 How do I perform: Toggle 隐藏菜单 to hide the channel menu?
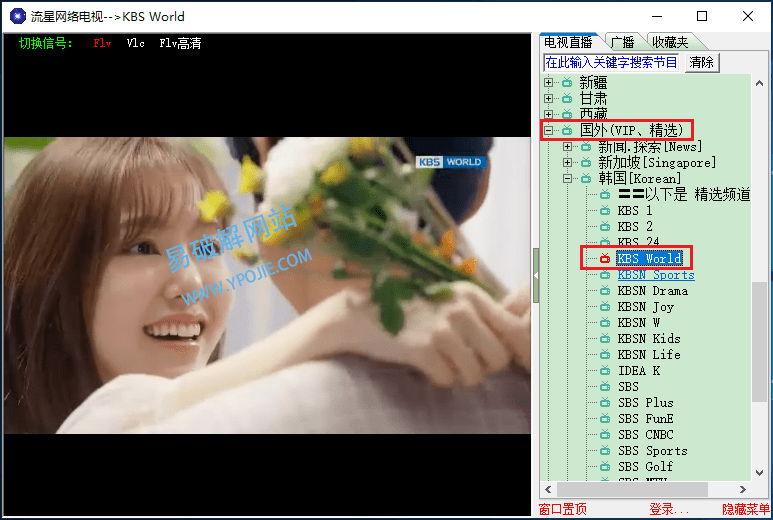(746, 510)
